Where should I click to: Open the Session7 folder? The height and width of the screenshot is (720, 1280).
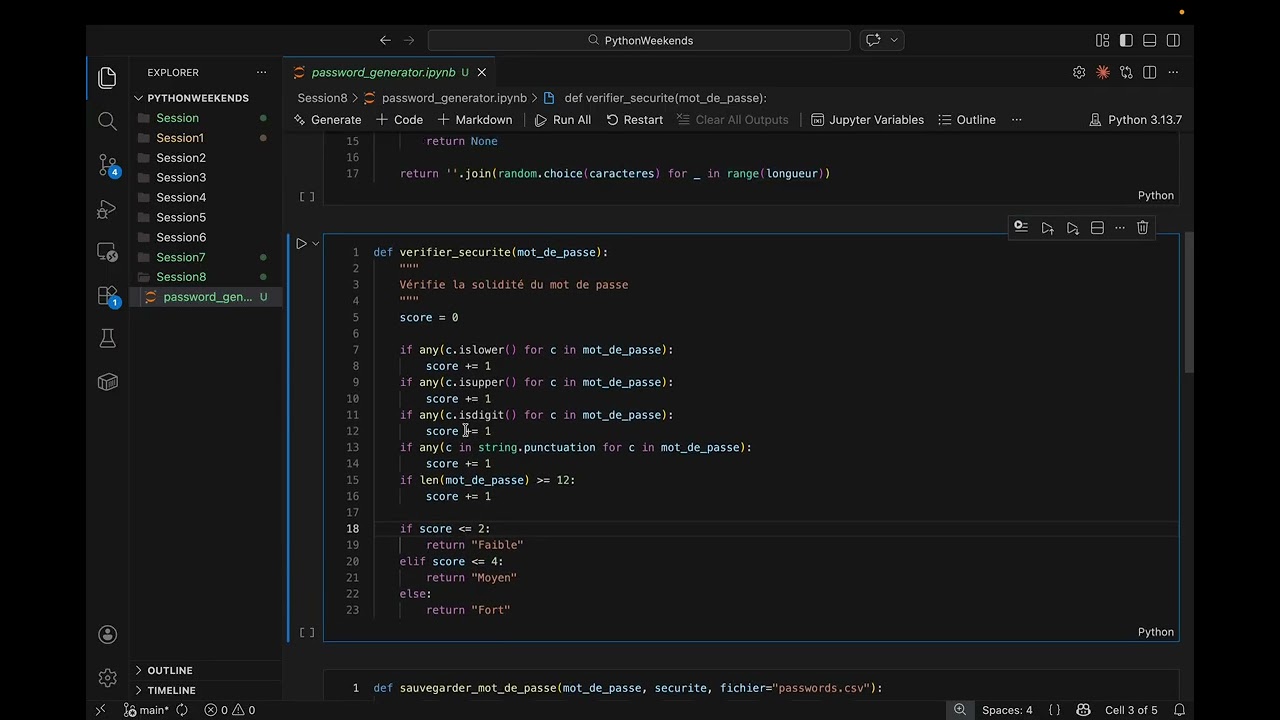pos(181,257)
